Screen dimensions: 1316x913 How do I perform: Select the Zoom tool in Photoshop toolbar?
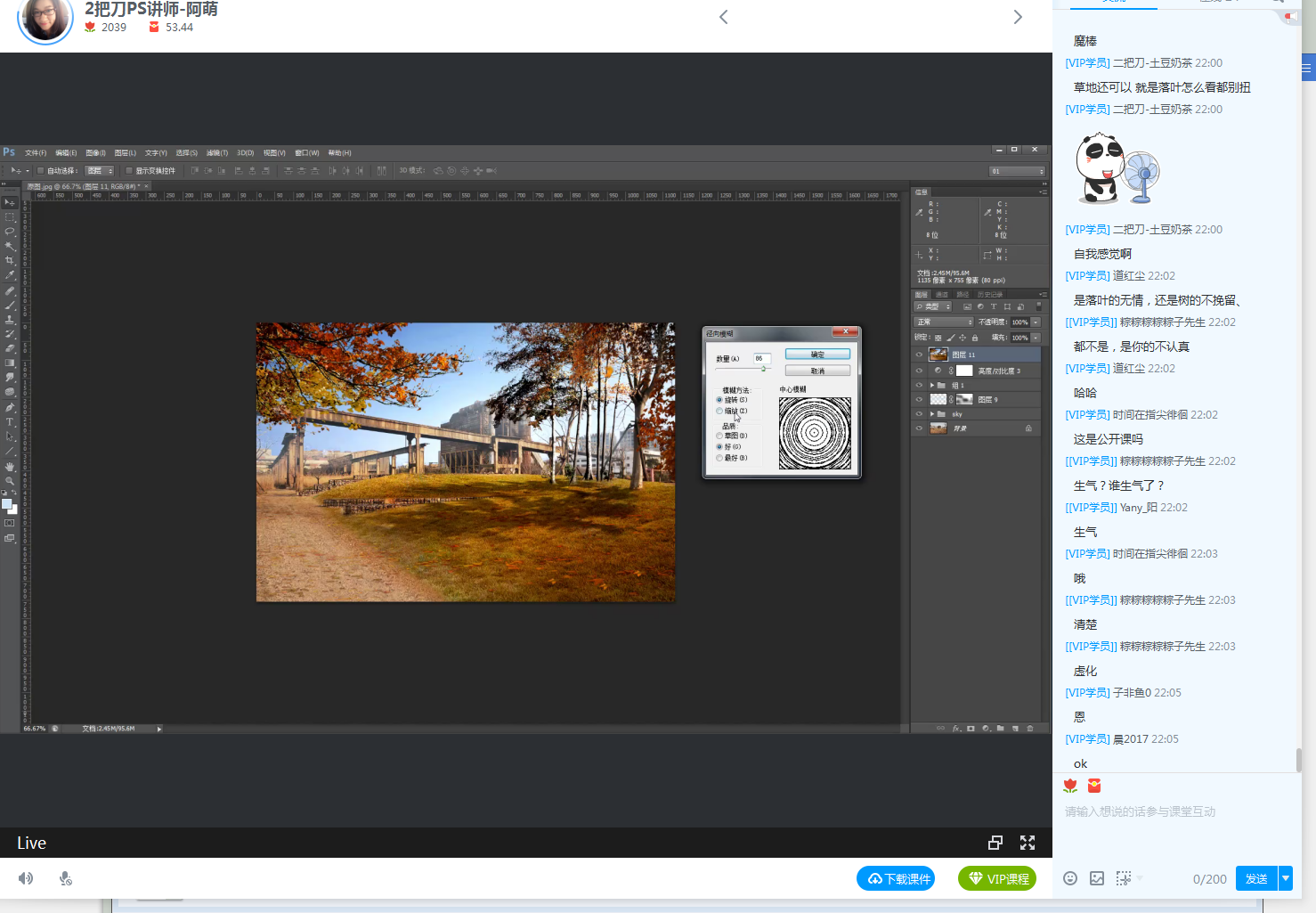pyautogui.click(x=10, y=481)
